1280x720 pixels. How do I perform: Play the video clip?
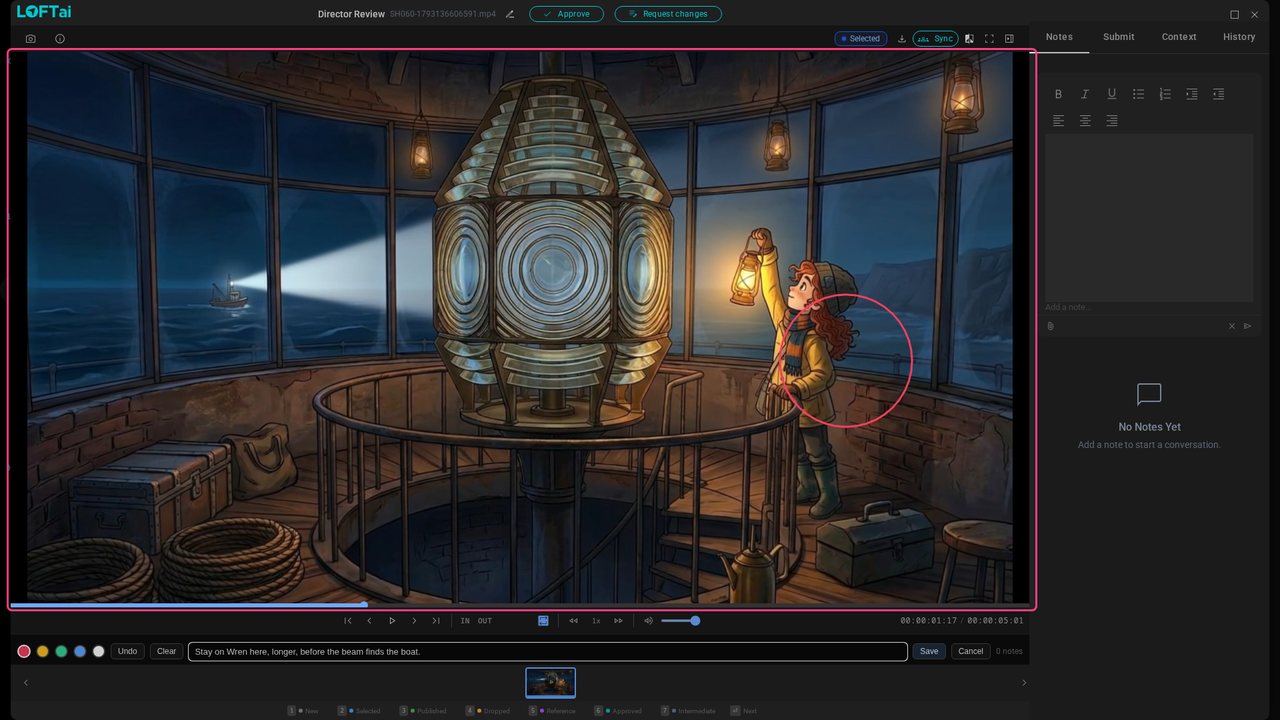[392, 621]
